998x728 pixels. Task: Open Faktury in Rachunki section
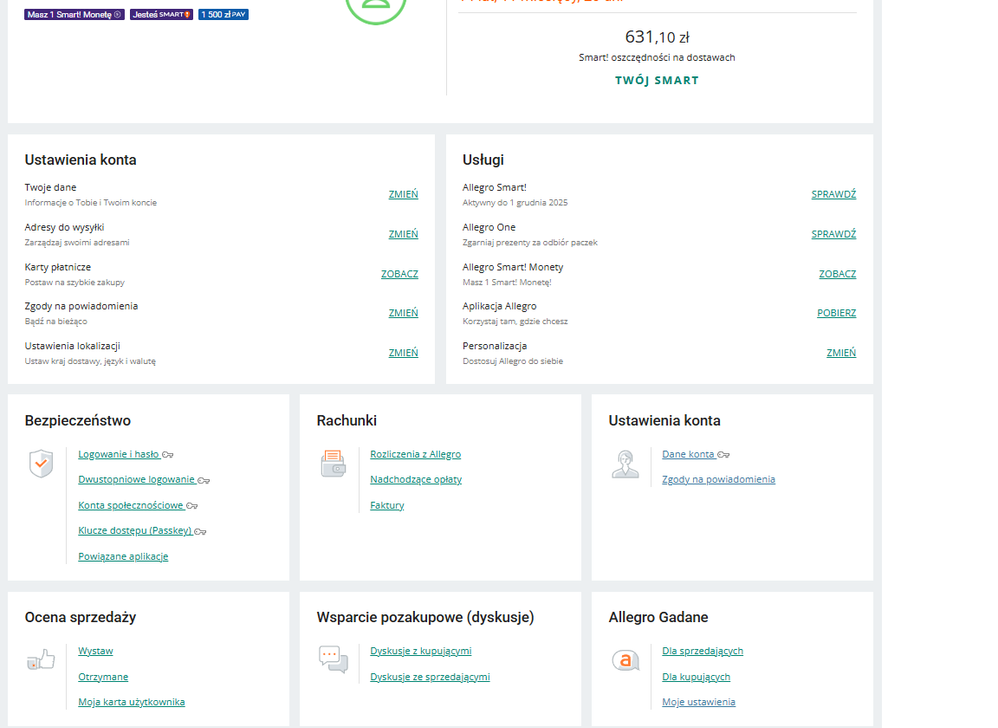pos(387,505)
